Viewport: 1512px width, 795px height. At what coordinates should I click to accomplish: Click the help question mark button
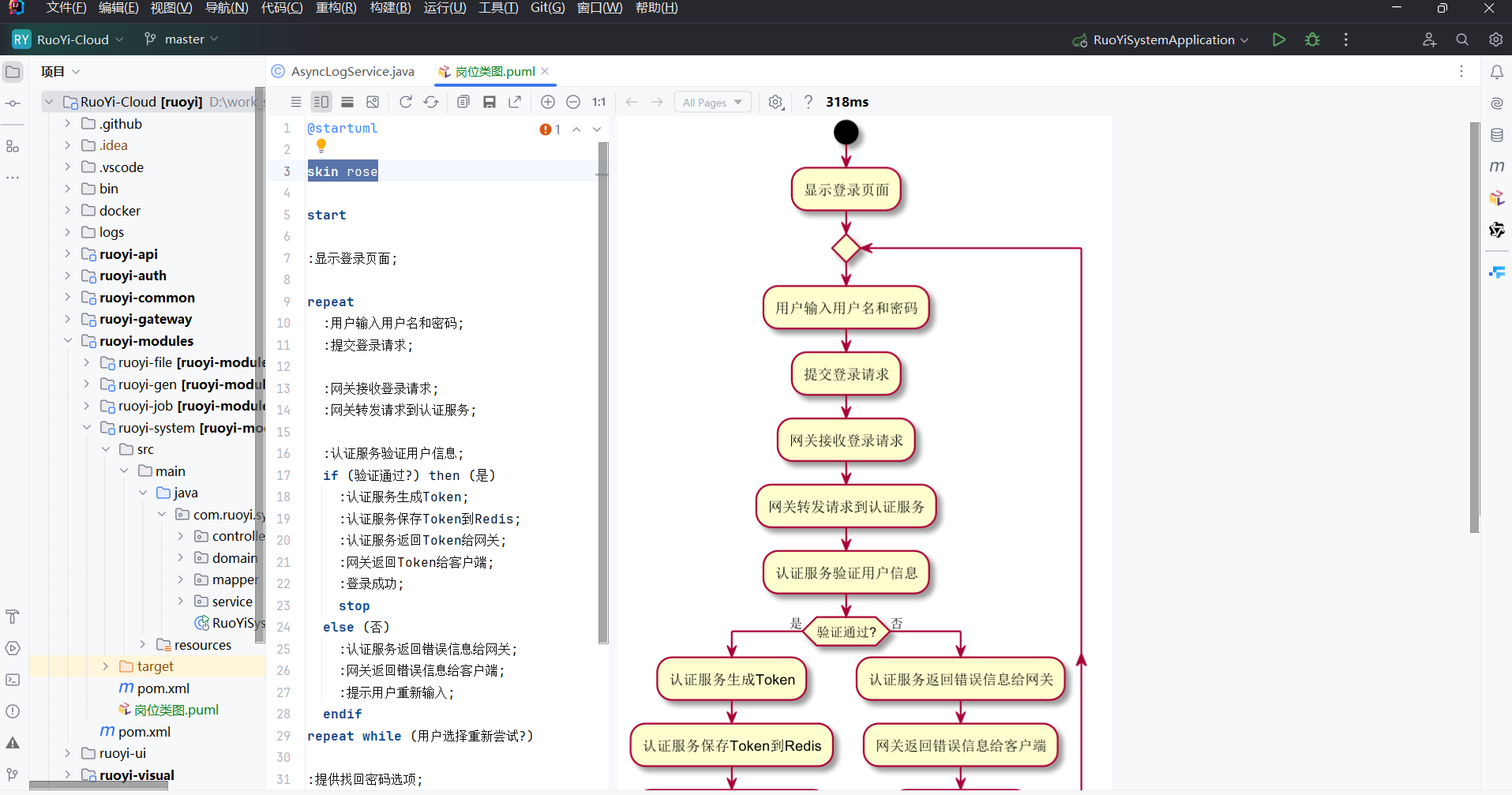click(x=808, y=102)
